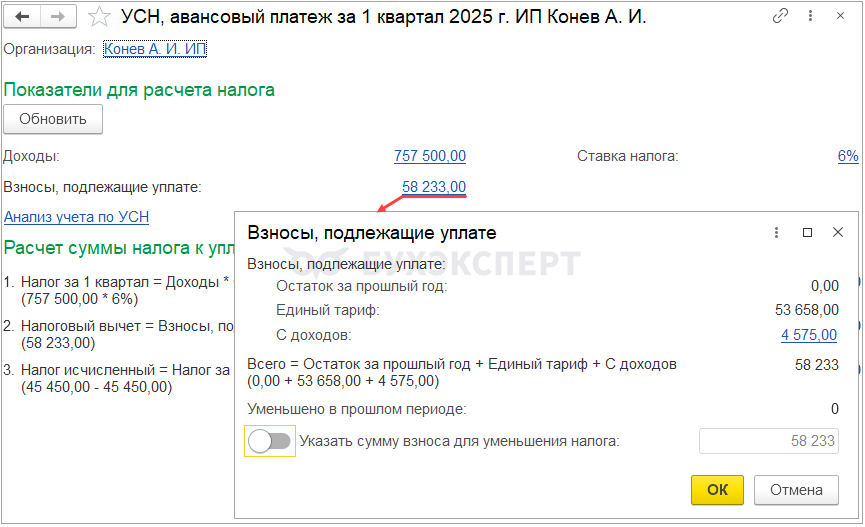Toggle Указать сумму взноса switch
Screen dimensions: 865x527
point(269,441)
